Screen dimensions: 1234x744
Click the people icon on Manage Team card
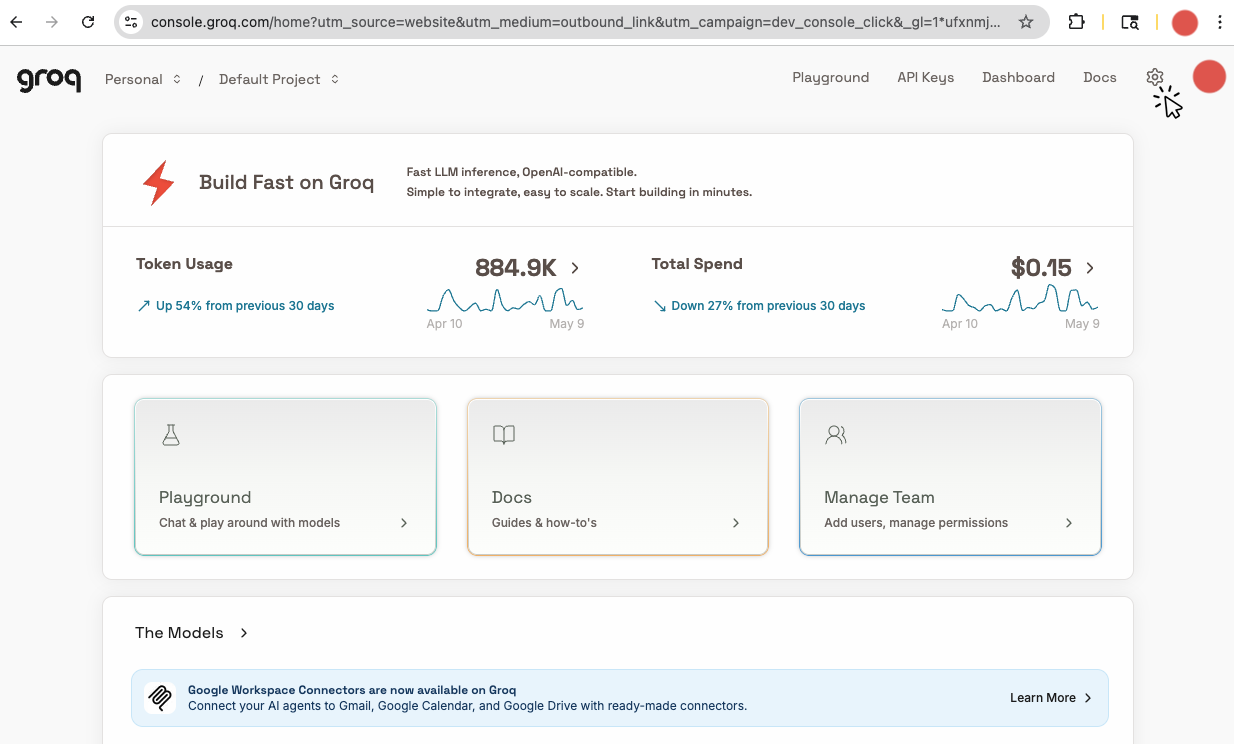(x=836, y=434)
